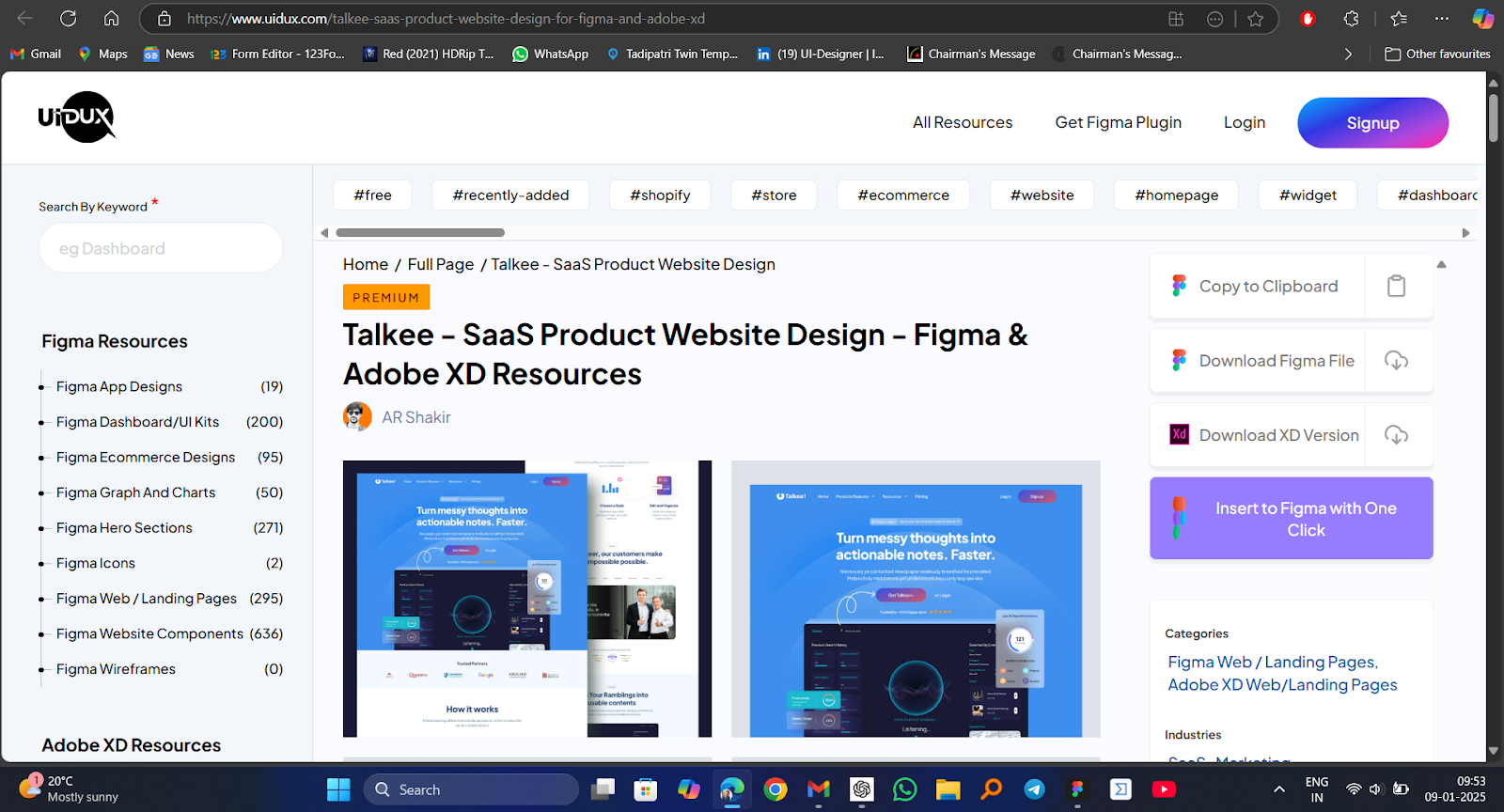Click the UIDUX logo
The image size is (1504, 812).
coord(77,117)
